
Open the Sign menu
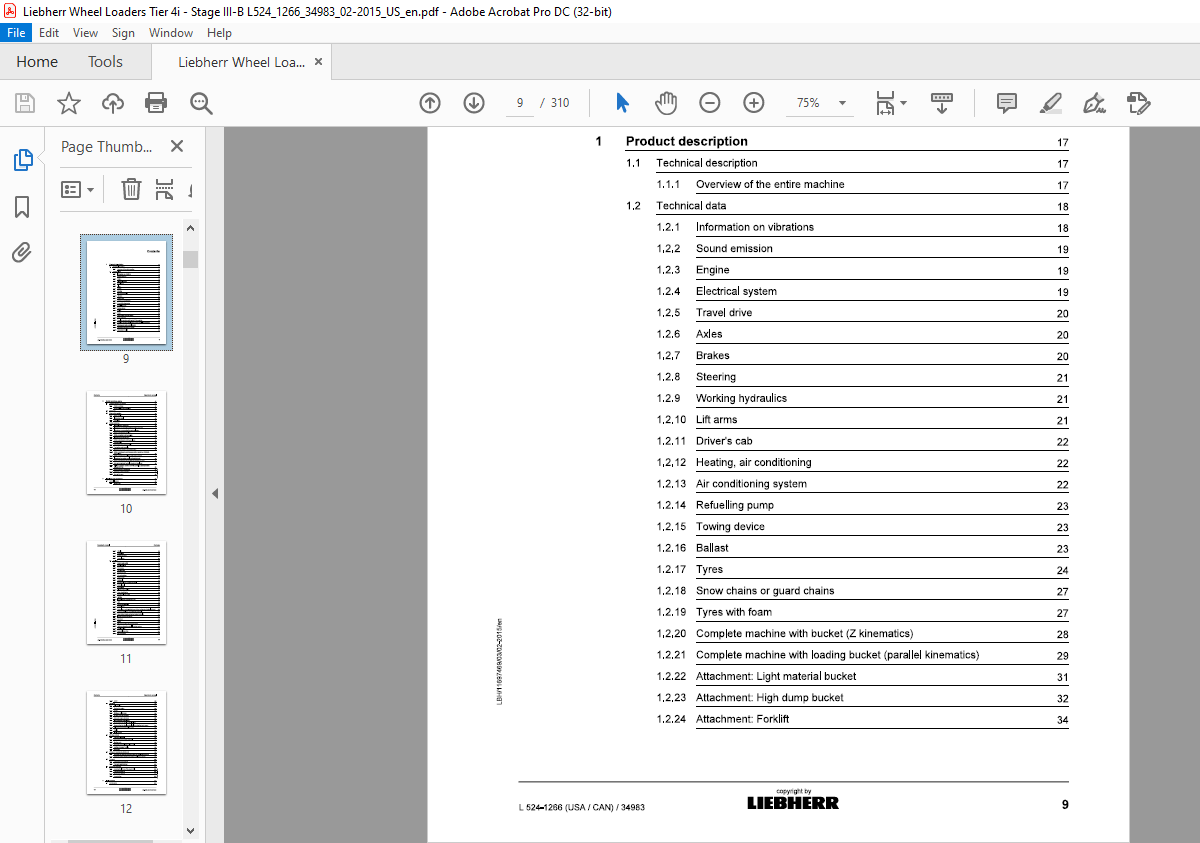click(x=123, y=33)
